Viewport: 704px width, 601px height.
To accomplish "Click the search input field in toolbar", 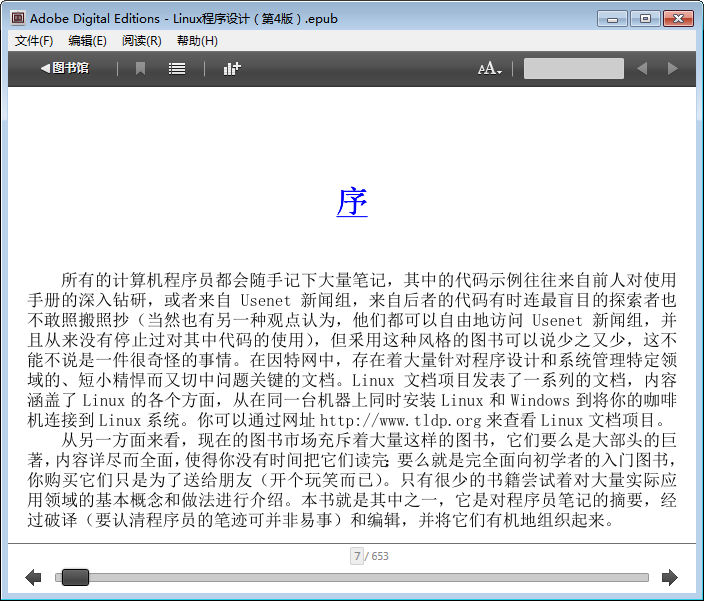I will pyautogui.click(x=573, y=69).
